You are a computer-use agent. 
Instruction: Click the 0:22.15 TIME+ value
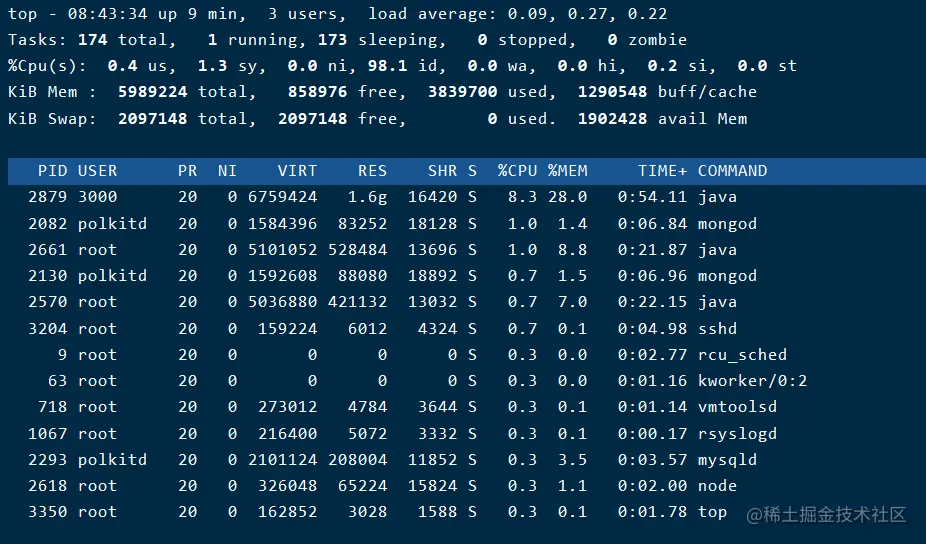(x=653, y=302)
